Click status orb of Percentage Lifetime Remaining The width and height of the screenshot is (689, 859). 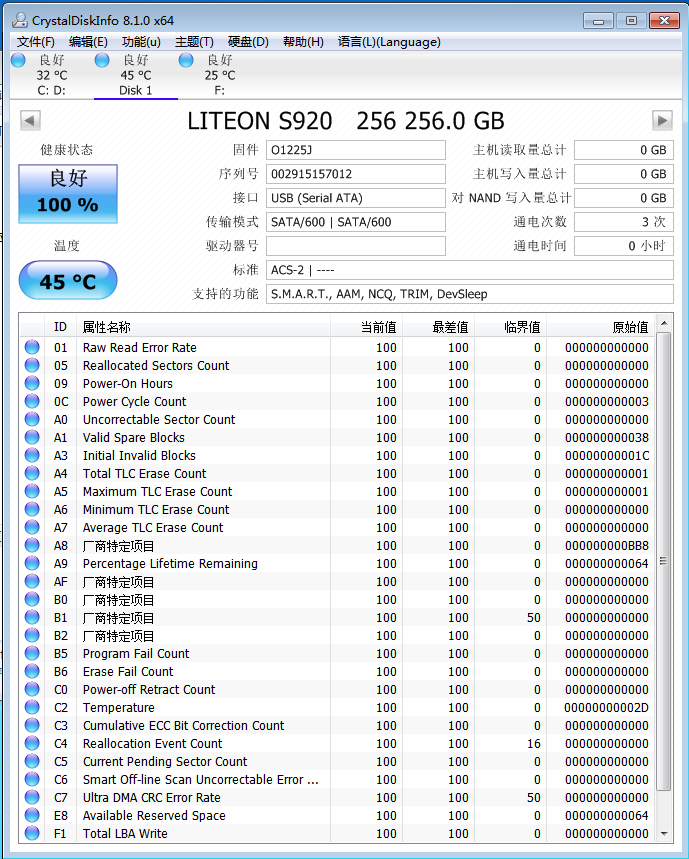32,564
